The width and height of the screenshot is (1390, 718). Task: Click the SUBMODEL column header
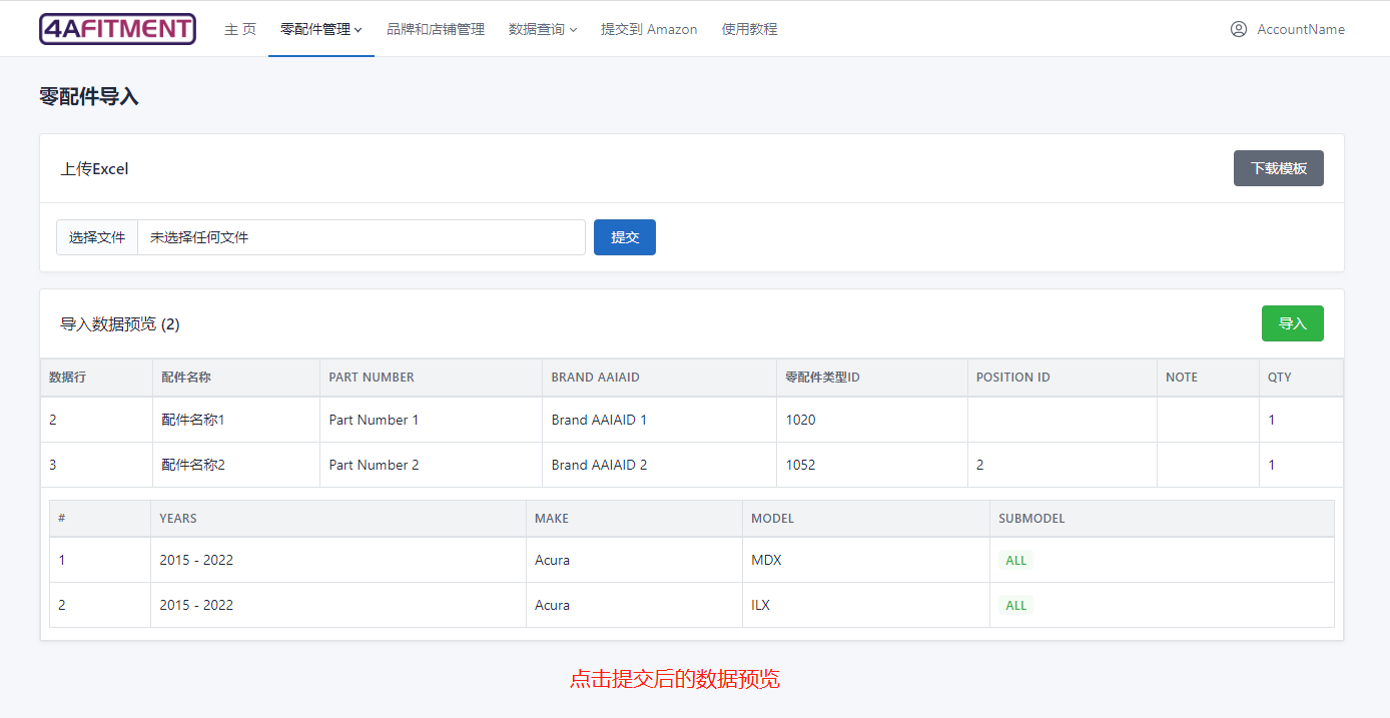click(1031, 518)
